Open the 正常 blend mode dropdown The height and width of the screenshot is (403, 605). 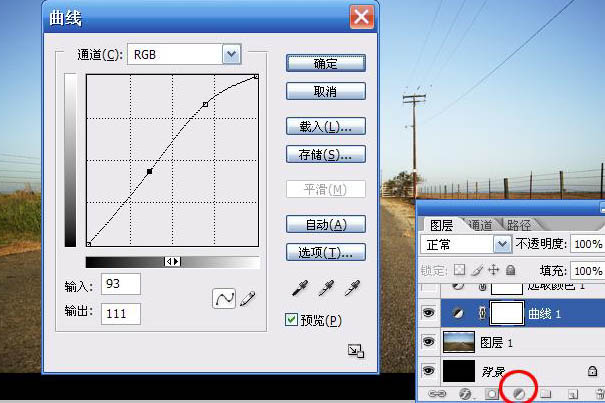tap(503, 244)
